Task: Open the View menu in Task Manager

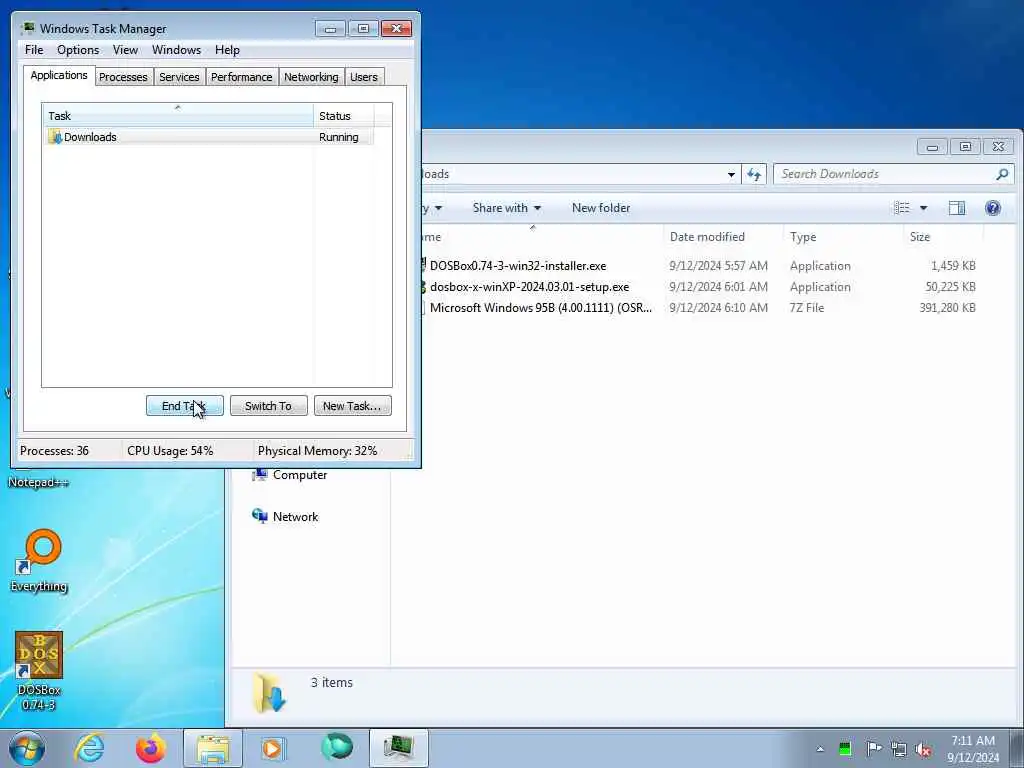Action: 125,50
